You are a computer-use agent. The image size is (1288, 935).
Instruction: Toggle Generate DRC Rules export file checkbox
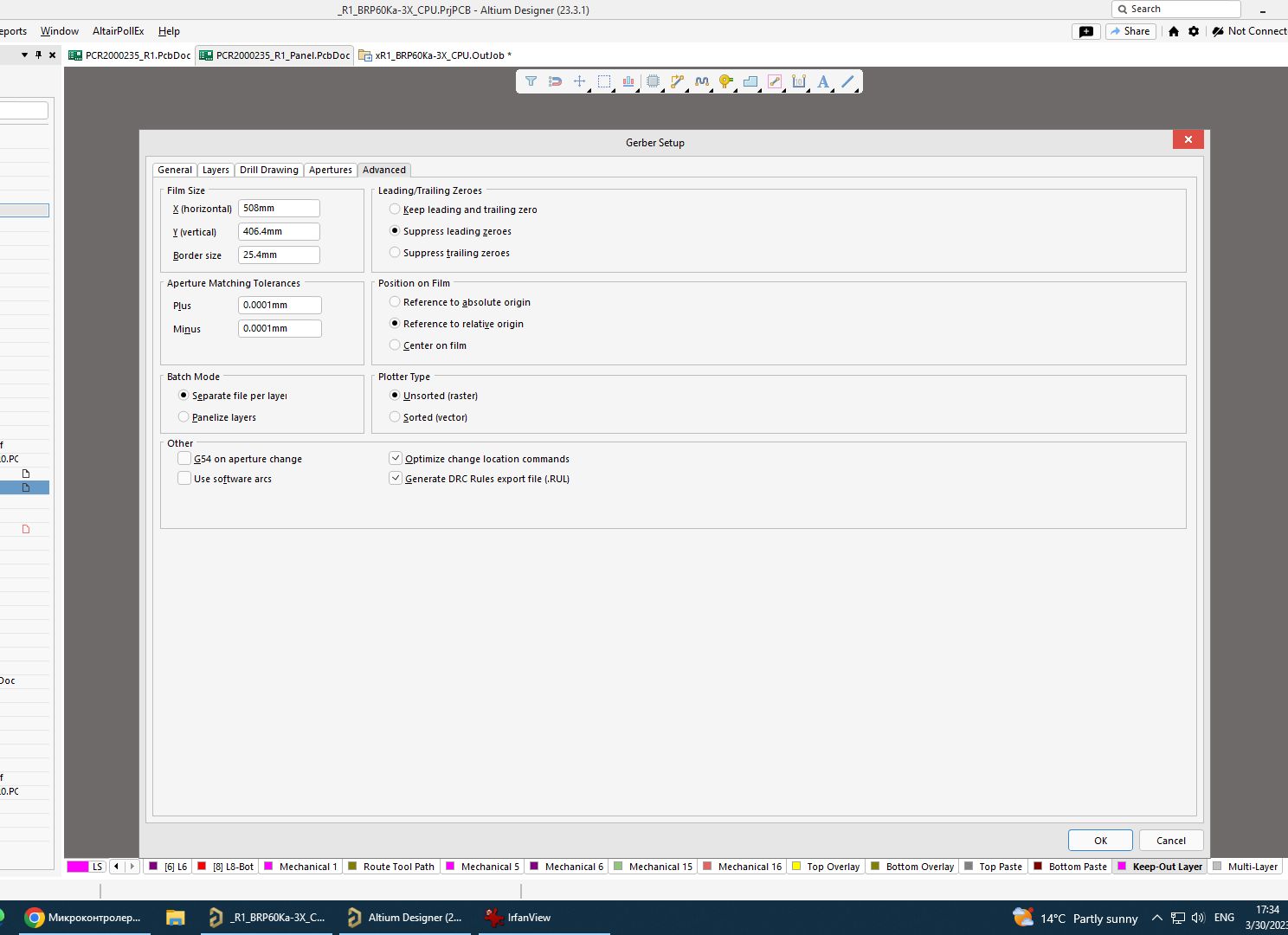[396, 479]
